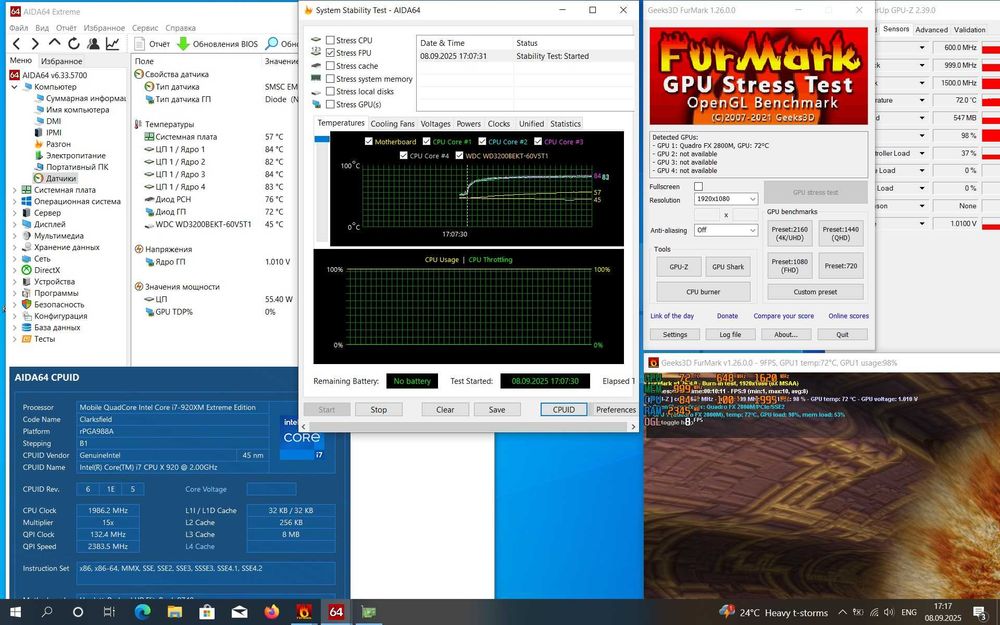1000x625 pixels.
Task: Toggle the CPU Core #4 graph checkbox
Action: tap(403, 156)
